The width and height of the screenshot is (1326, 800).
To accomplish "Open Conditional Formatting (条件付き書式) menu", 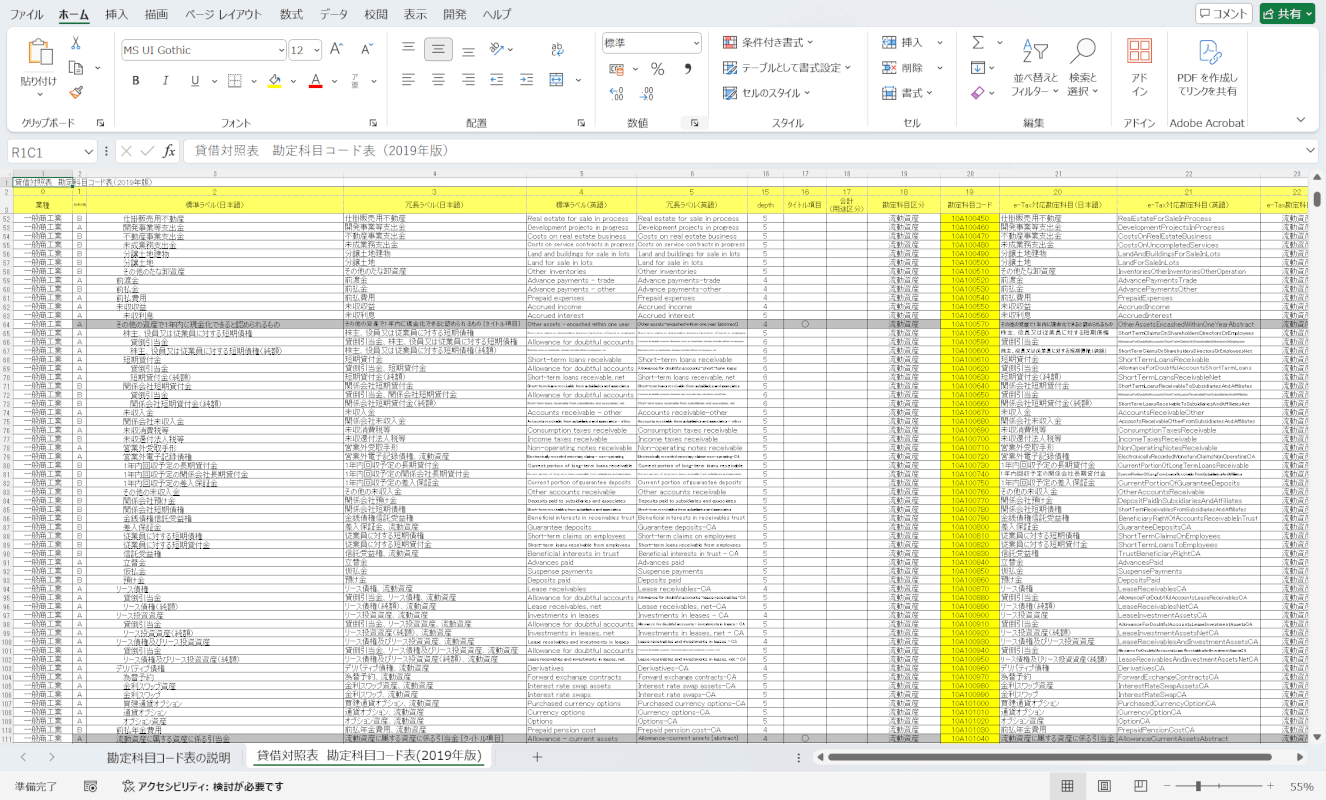I will [x=768, y=43].
